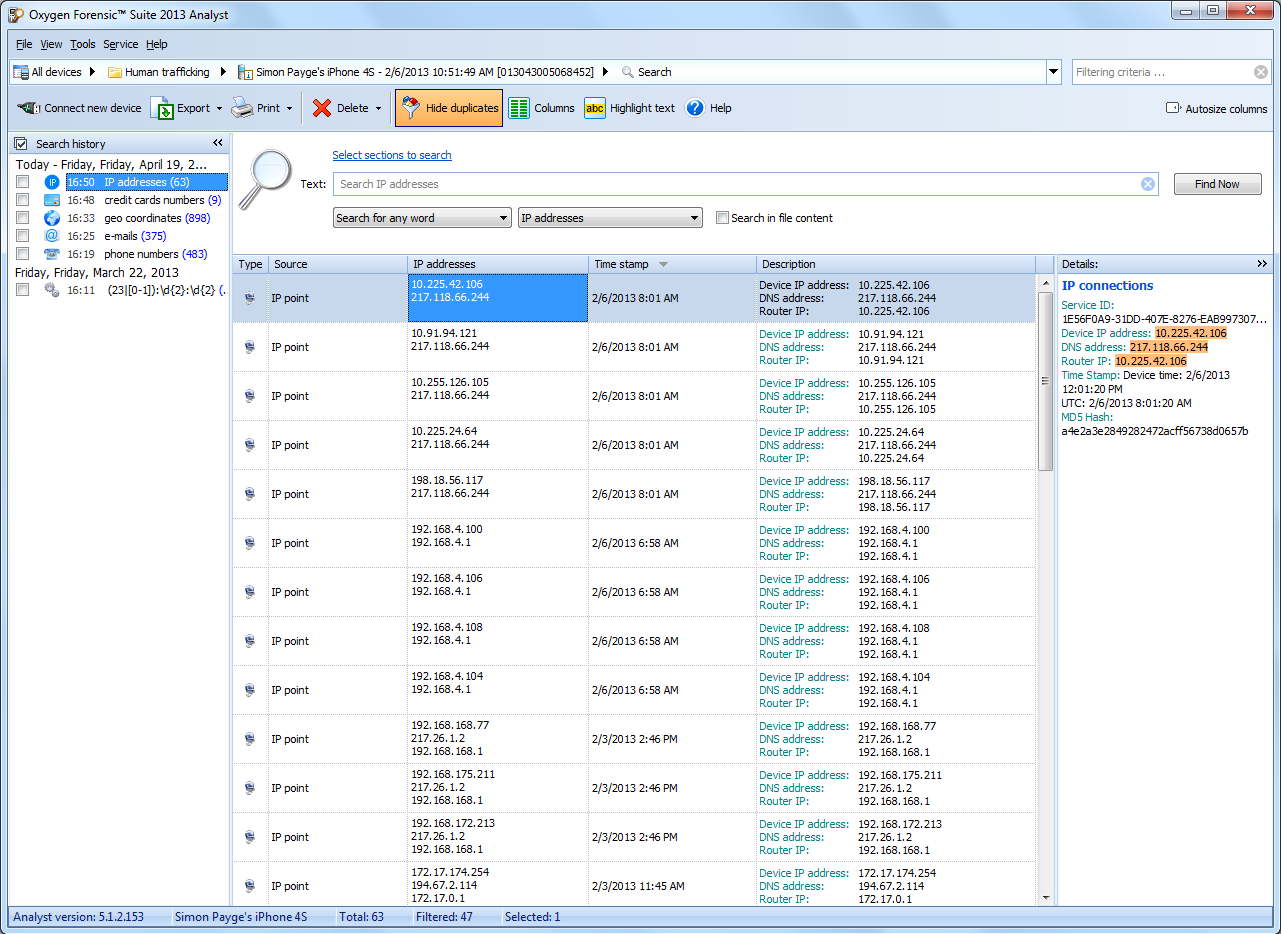Image resolution: width=1281 pixels, height=934 pixels.
Task: Click the e-mails history icon
Action: pyautogui.click(x=52, y=236)
